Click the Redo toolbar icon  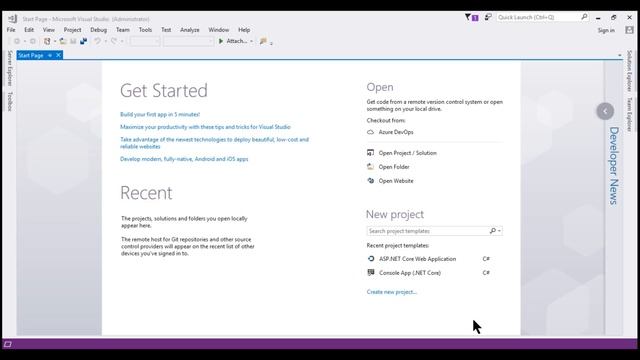[114, 41]
